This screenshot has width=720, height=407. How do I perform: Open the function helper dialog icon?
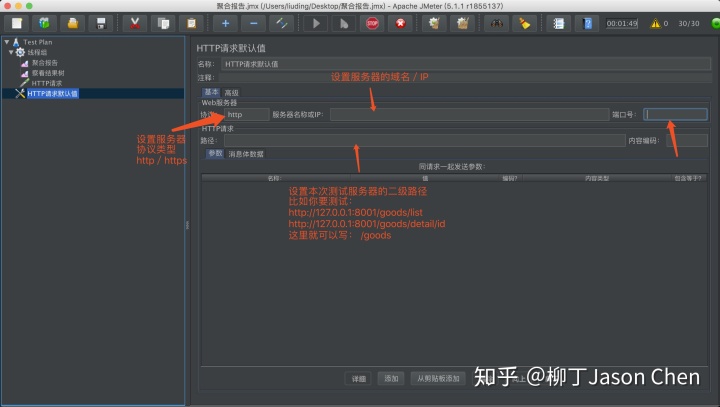[558, 23]
